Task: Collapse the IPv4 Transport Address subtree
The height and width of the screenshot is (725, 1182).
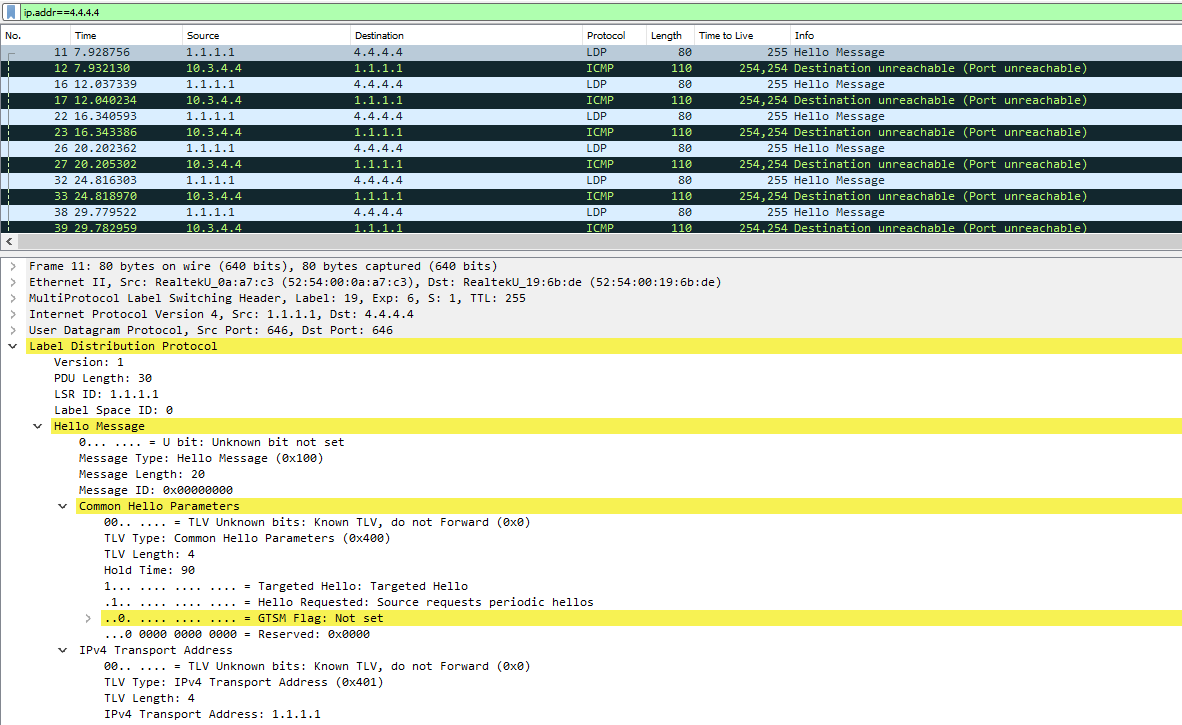Action: (62, 650)
